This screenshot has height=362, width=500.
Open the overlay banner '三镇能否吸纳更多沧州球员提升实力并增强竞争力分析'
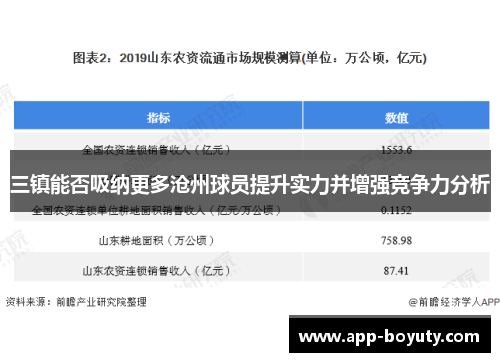pos(250,181)
